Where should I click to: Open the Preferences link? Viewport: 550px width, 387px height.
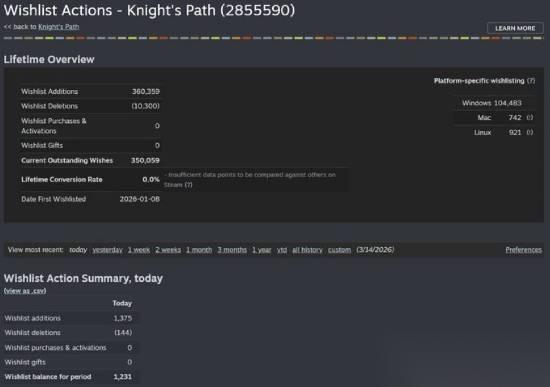click(x=523, y=250)
